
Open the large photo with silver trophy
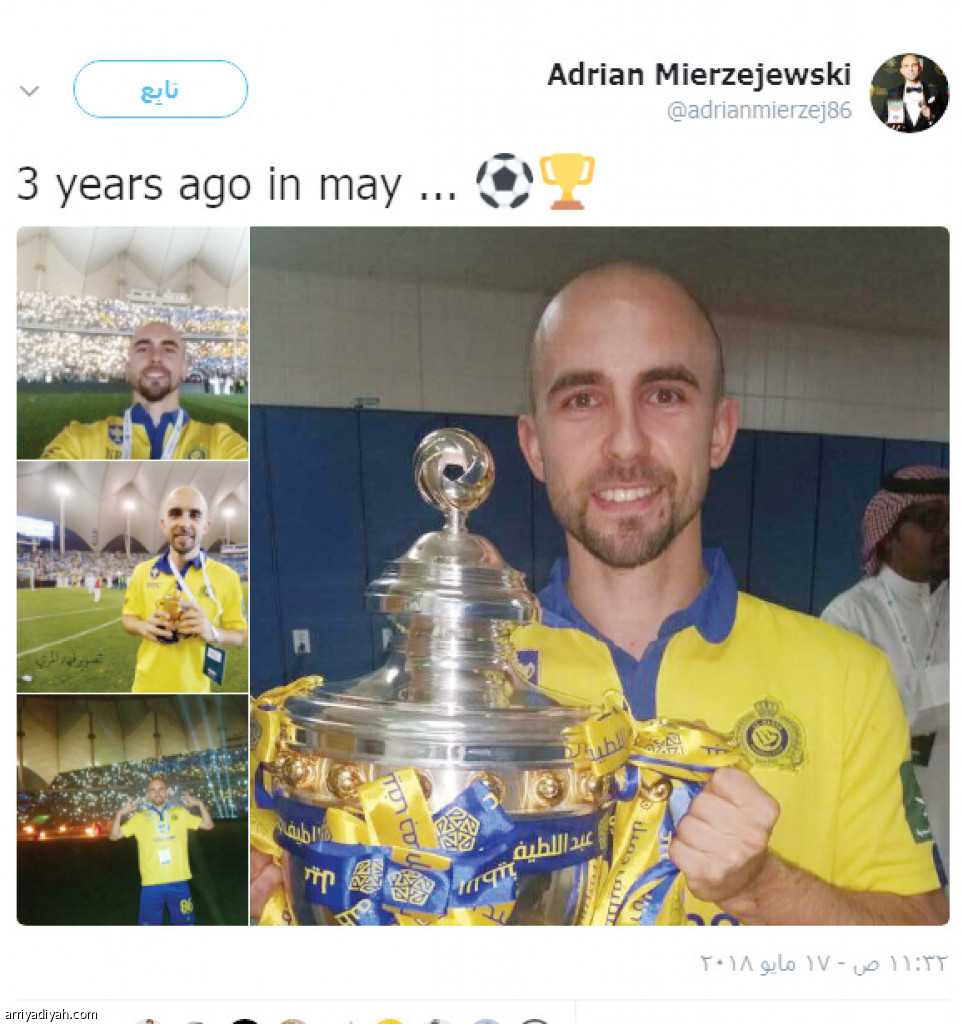[x=600, y=576]
